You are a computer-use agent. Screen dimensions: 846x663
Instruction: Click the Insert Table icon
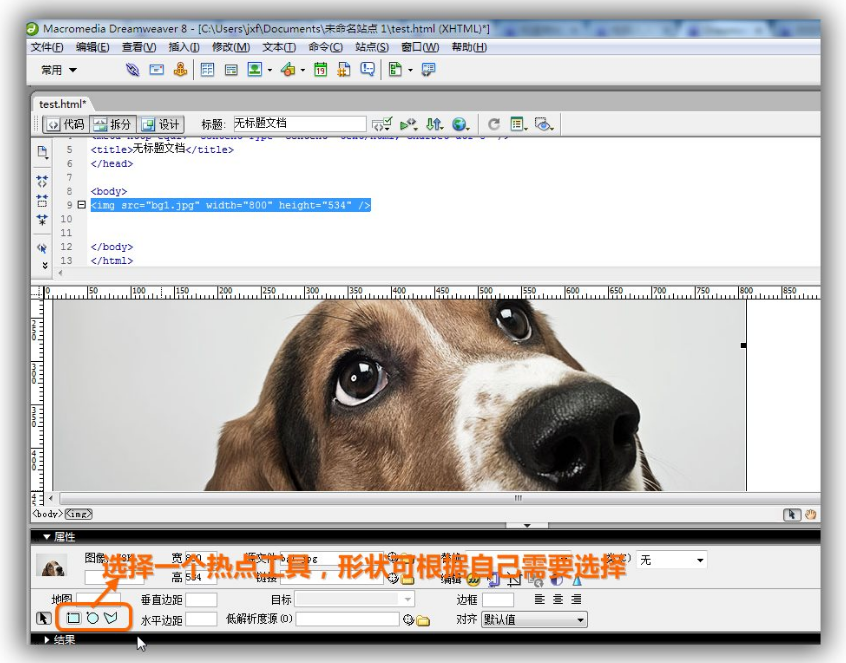click(207, 70)
